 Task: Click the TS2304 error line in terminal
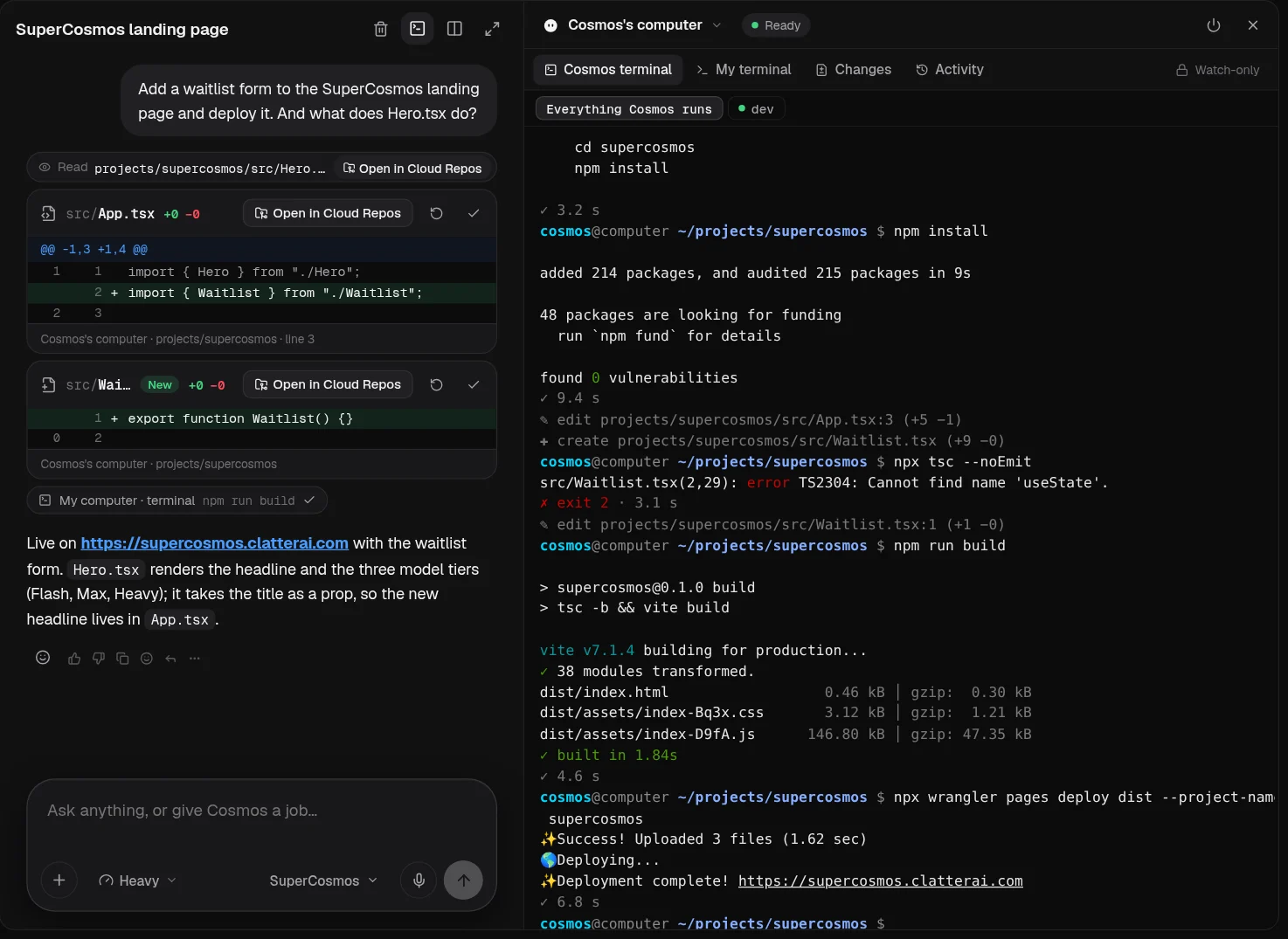pyautogui.click(x=824, y=483)
